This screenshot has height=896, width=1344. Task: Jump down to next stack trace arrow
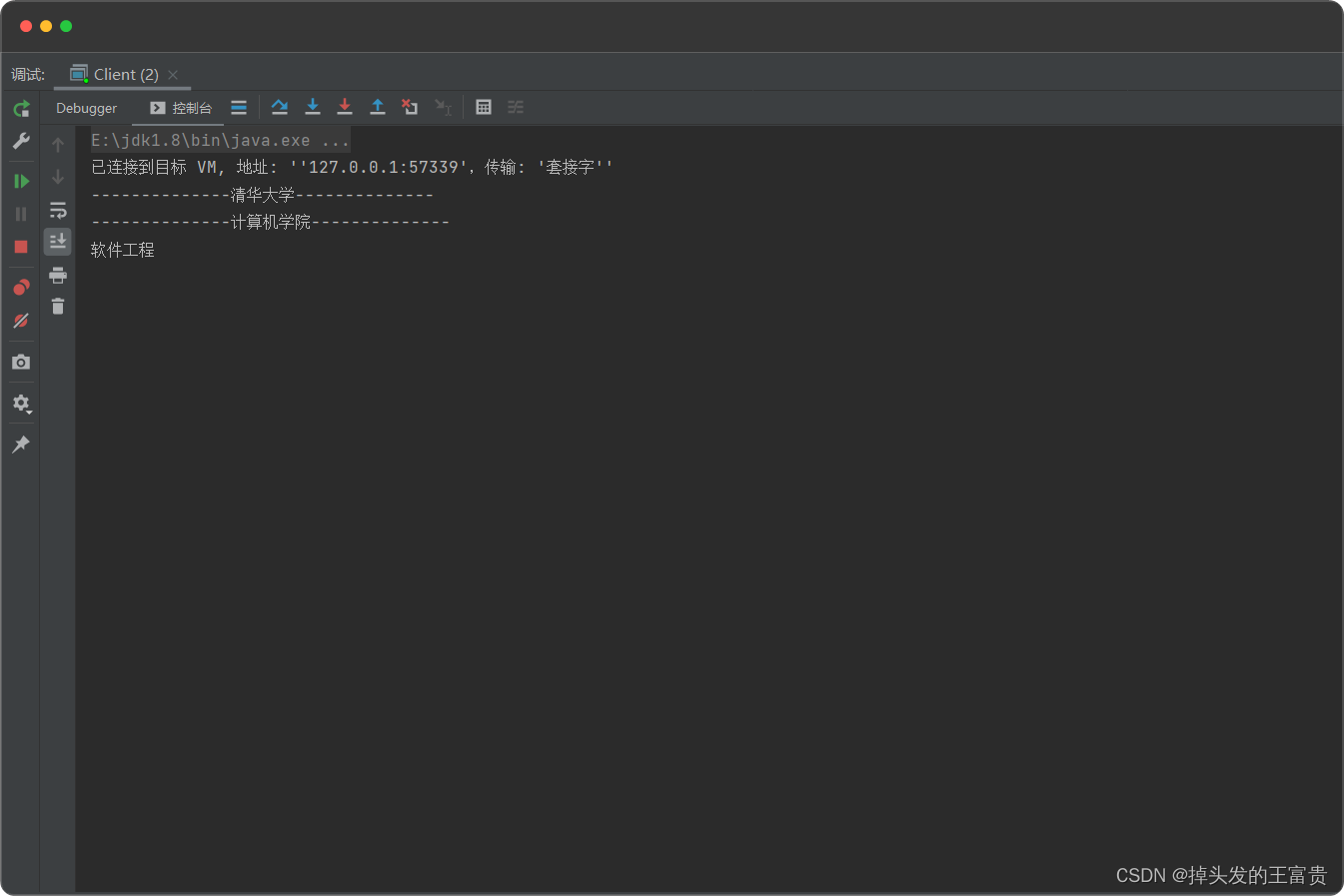click(x=58, y=177)
